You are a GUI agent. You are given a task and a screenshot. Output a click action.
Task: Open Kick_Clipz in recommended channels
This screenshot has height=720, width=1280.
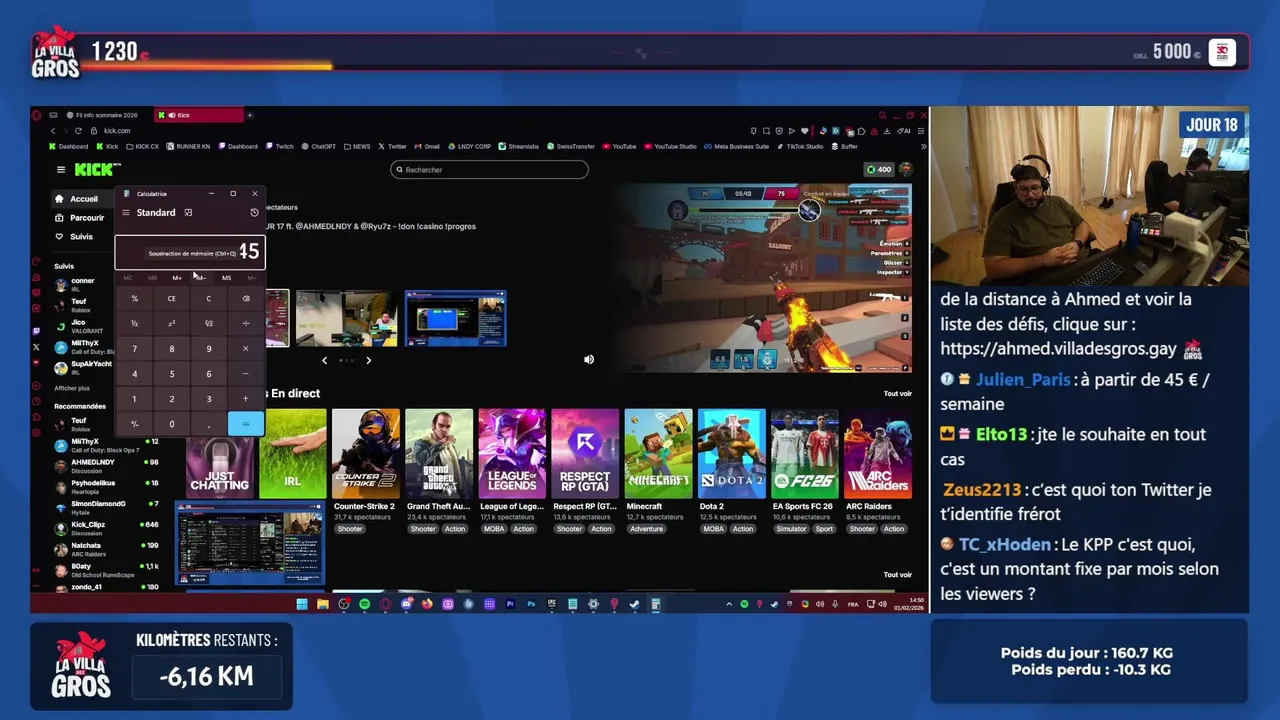(x=105, y=527)
